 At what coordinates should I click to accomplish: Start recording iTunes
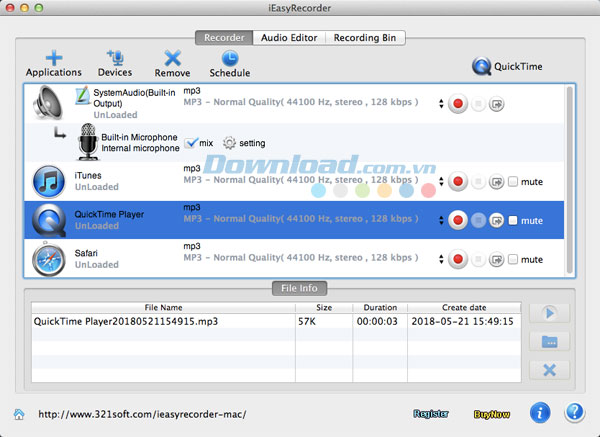click(458, 181)
